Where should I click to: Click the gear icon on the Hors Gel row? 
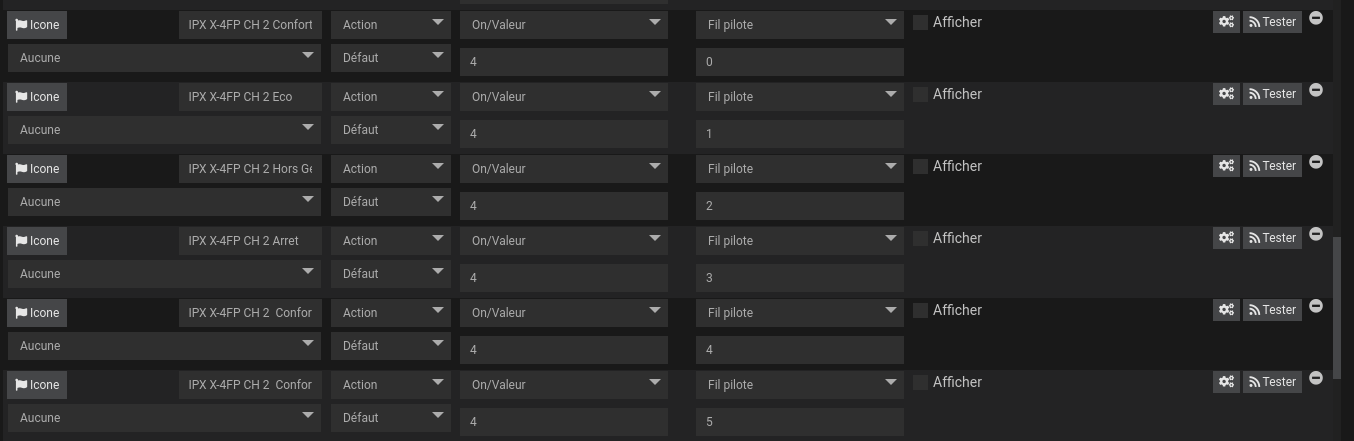[x=1226, y=166]
